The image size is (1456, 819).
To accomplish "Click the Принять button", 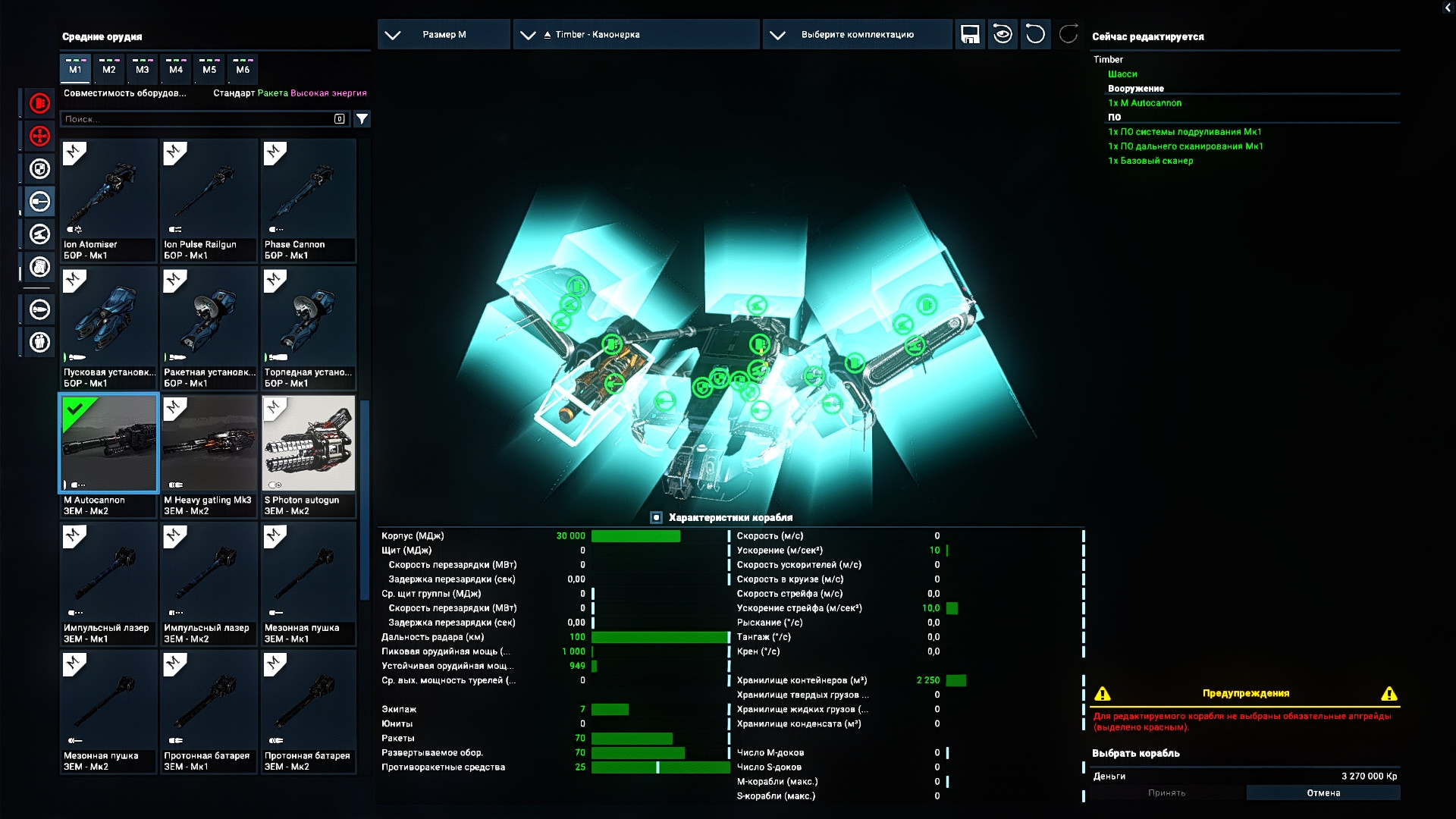I will [1166, 793].
